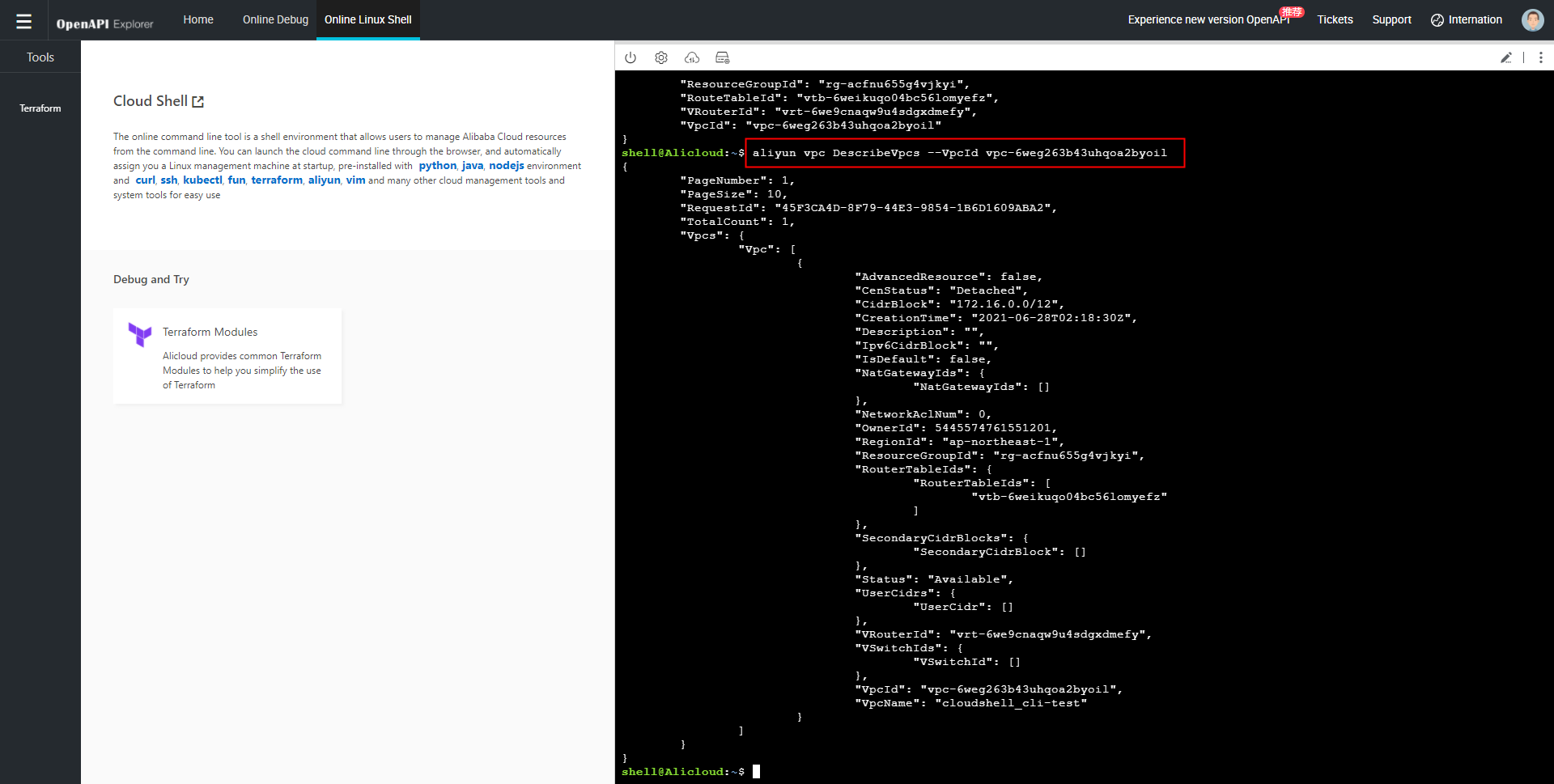
Task: Select Online Linux Shell tab
Action: pyautogui.click(x=368, y=19)
